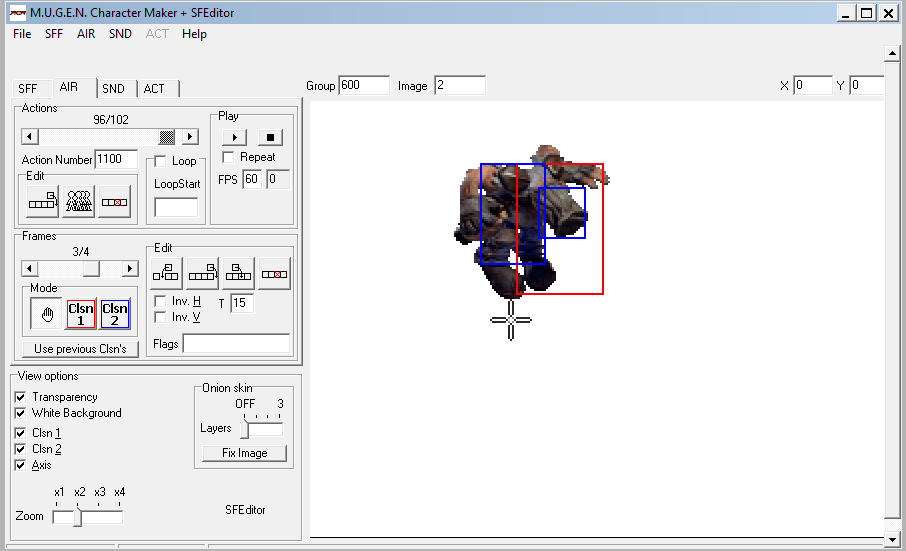
Task: Maximize the Character Maker window
Action: [867, 13]
